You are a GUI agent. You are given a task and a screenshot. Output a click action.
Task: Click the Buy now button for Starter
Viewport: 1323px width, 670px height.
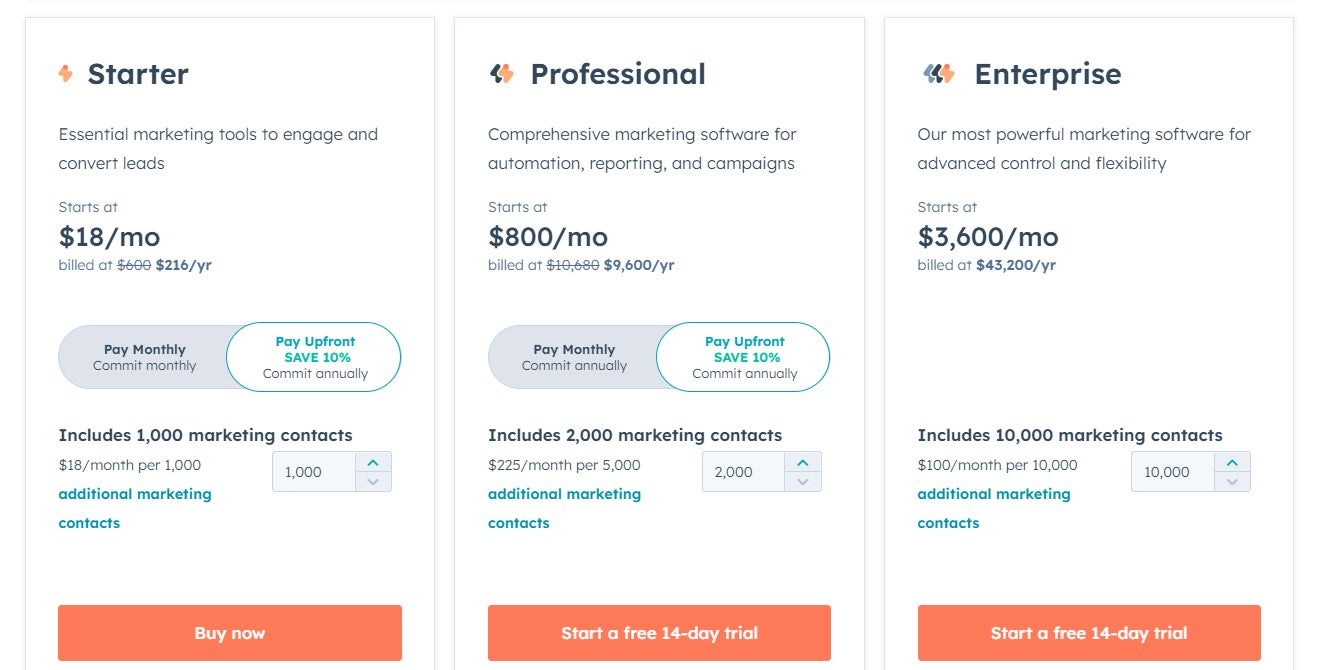(230, 632)
